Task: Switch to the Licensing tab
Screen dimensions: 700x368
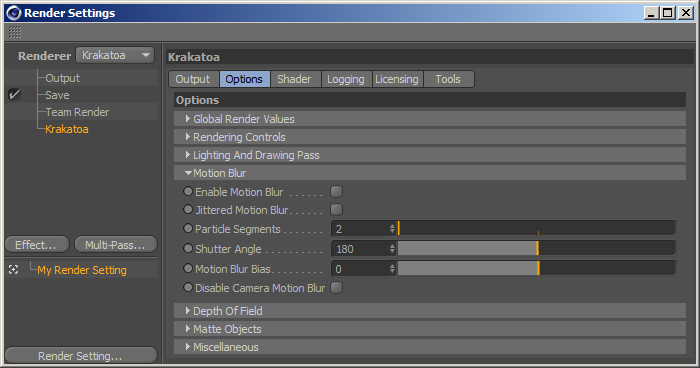Action: 397,79
